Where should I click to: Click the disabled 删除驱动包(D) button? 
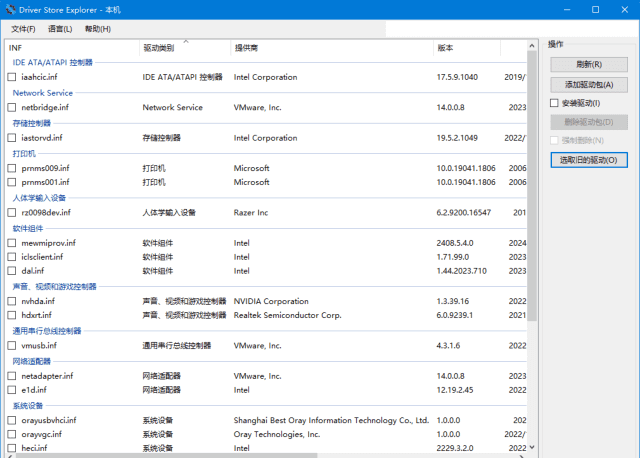589,122
